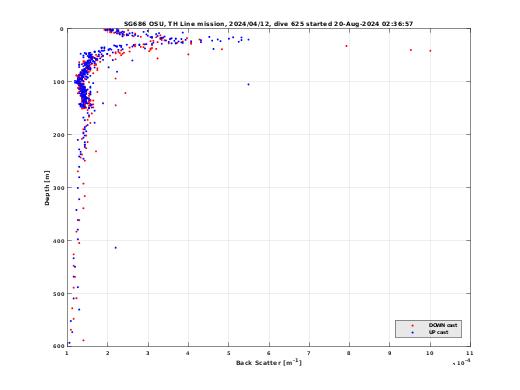The height and width of the screenshot is (390, 520).
Task: Click the 11 tick label on x-axis
Action: [x=470, y=353]
